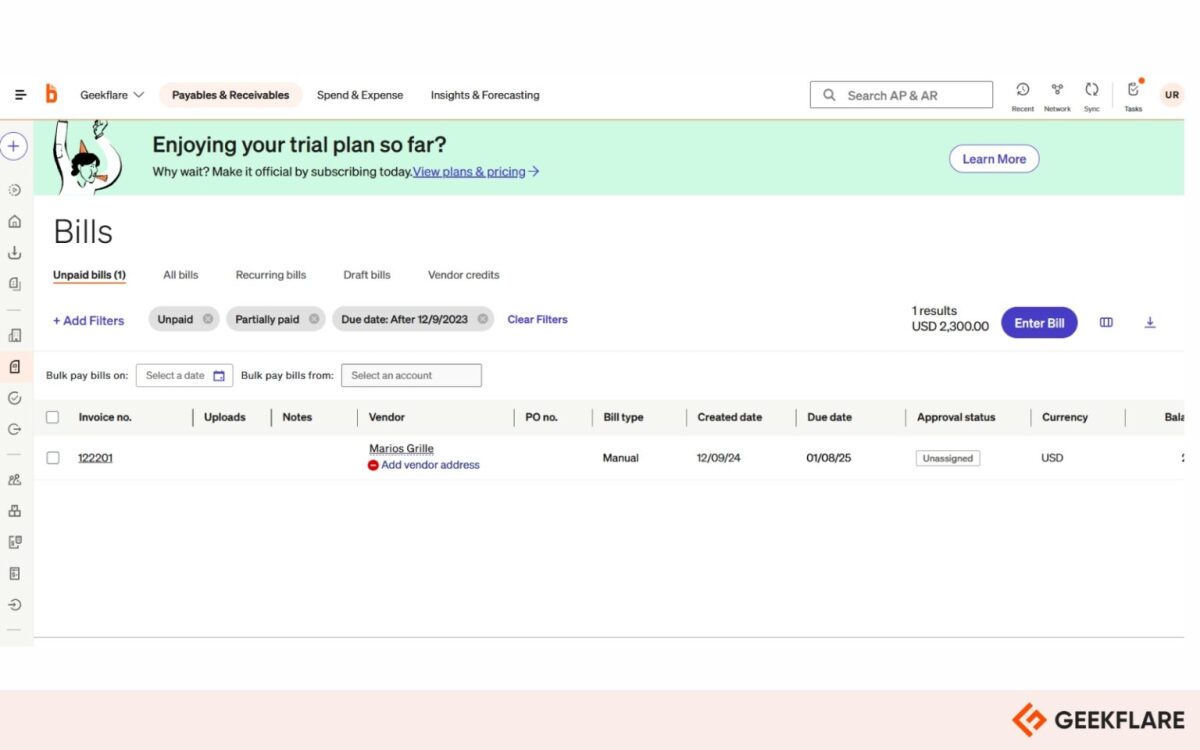
Task: Click the Currency column header
Action: click(1064, 417)
